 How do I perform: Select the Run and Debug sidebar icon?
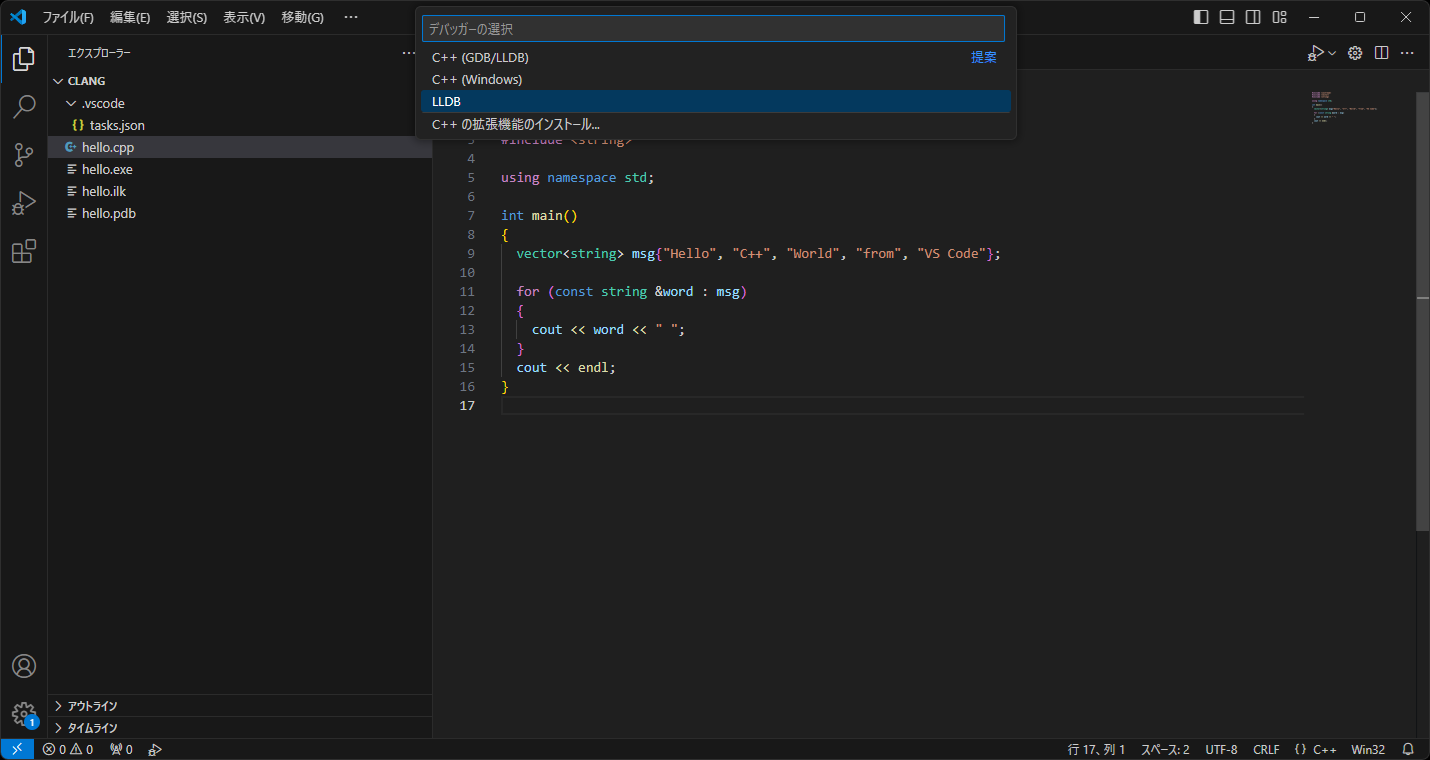(22, 203)
